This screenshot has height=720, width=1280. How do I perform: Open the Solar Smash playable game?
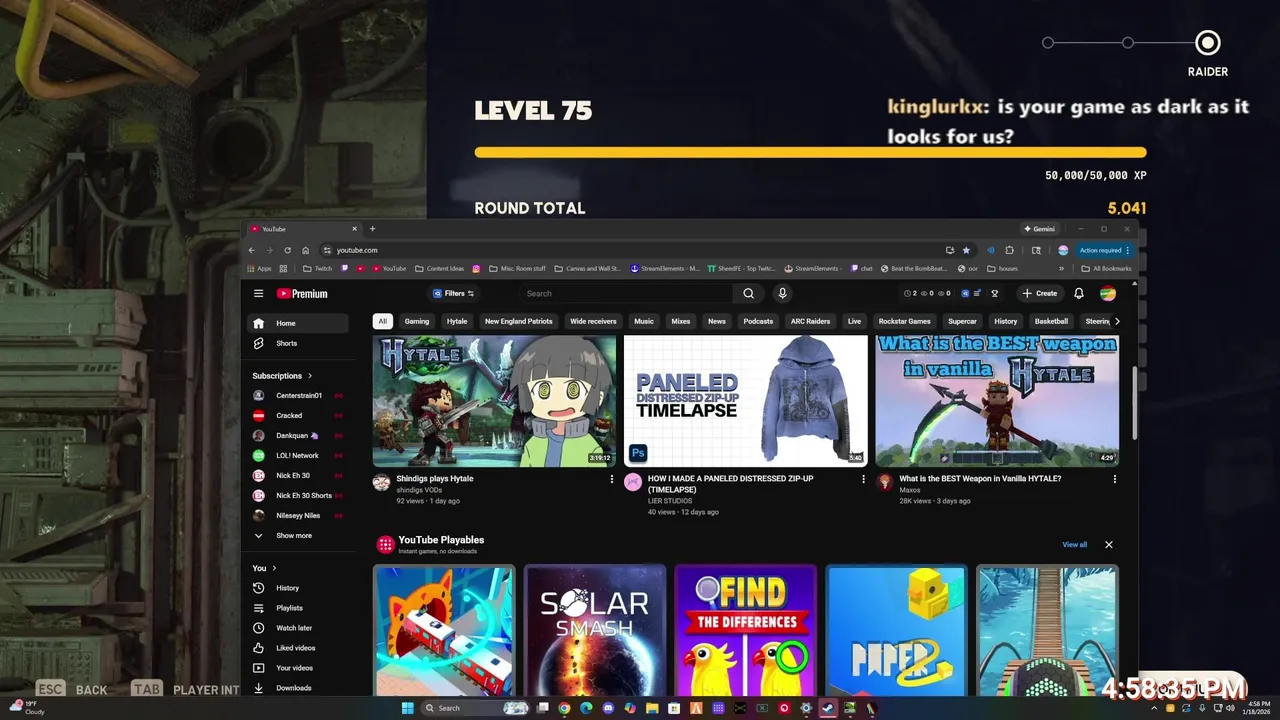click(x=595, y=630)
